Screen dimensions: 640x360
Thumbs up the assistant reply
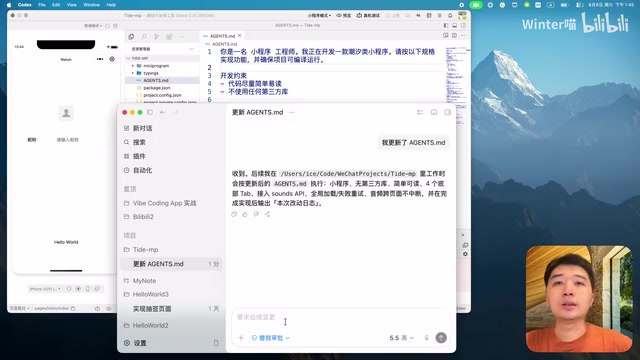click(245, 214)
